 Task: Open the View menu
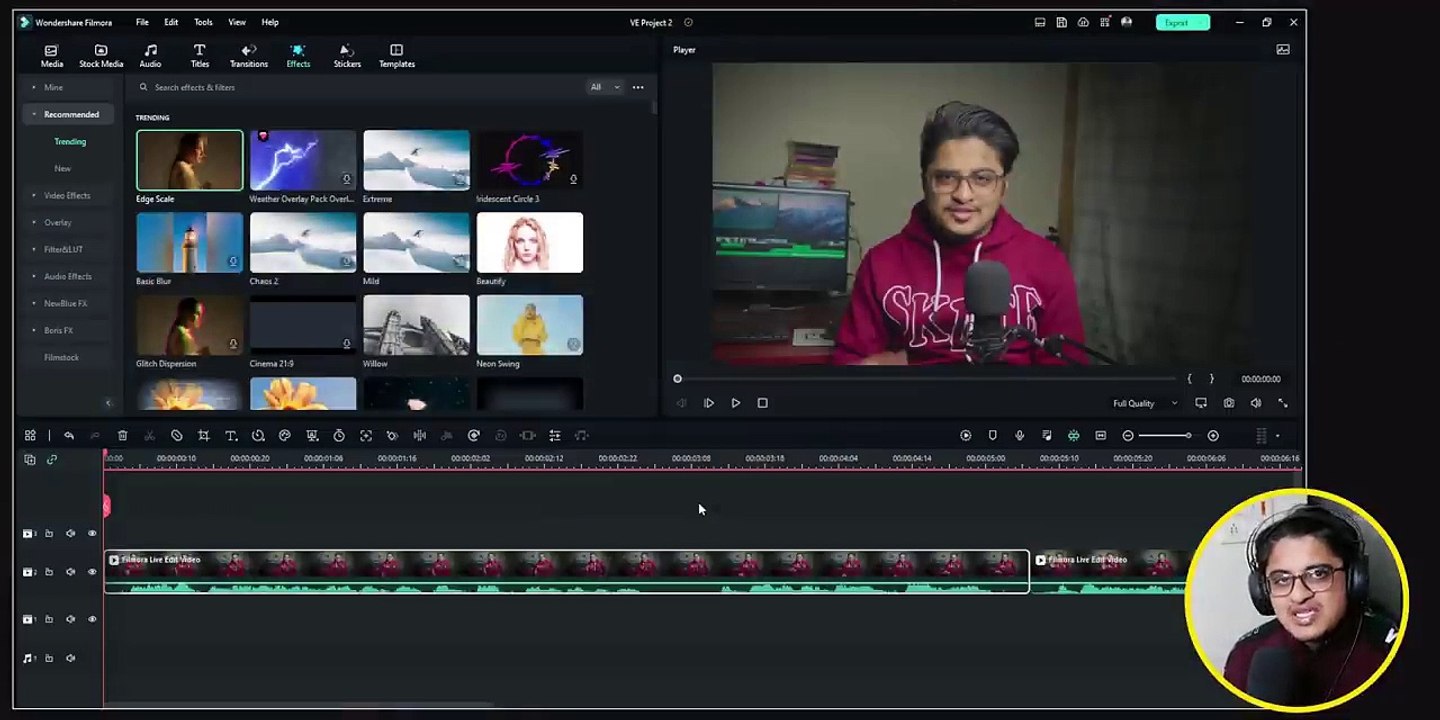tap(237, 22)
